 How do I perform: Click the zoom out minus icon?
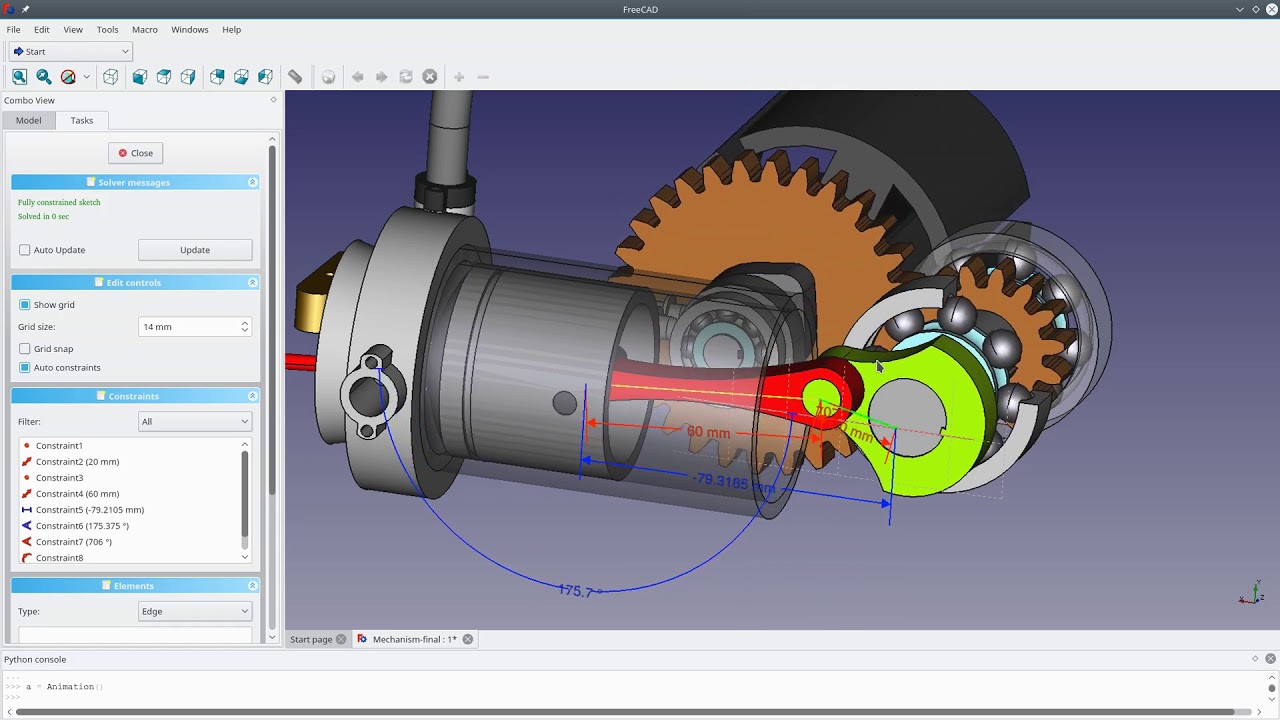point(483,77)
